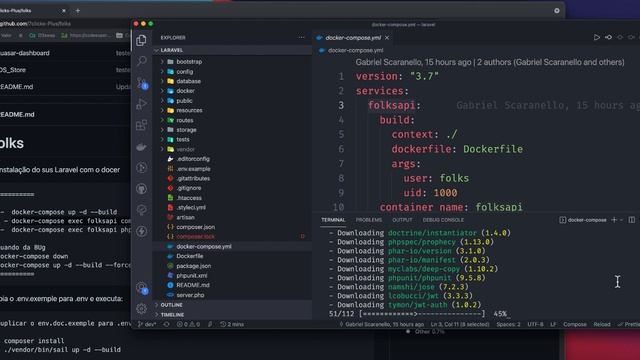
Task: Open the Run and Debug view
Action: [142, 104]
